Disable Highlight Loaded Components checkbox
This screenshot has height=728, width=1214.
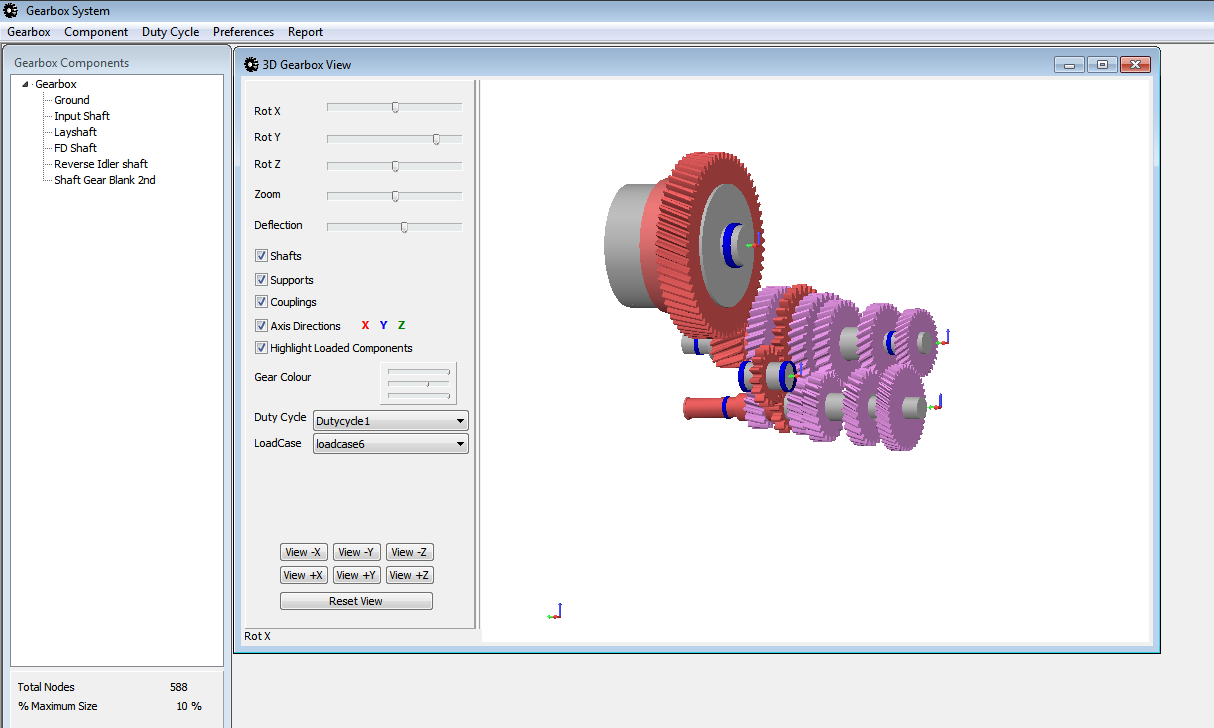click(261, 348)
